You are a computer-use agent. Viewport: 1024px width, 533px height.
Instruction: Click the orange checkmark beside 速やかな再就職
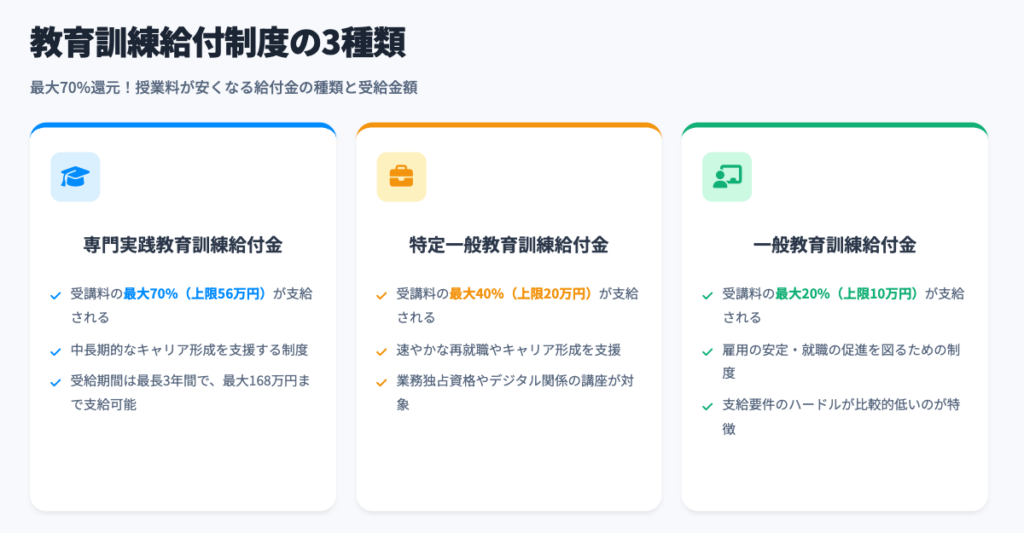pyautogui.click(x=382, y=351)
